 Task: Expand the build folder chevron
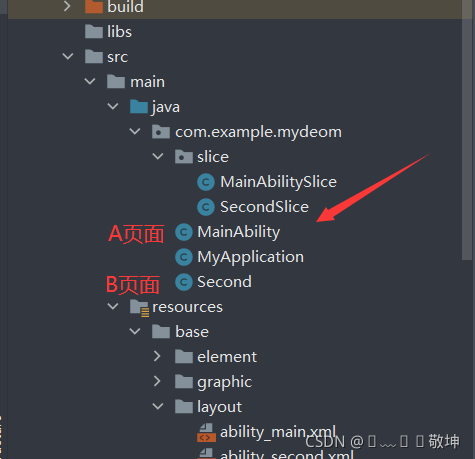(x=67, y=6)
